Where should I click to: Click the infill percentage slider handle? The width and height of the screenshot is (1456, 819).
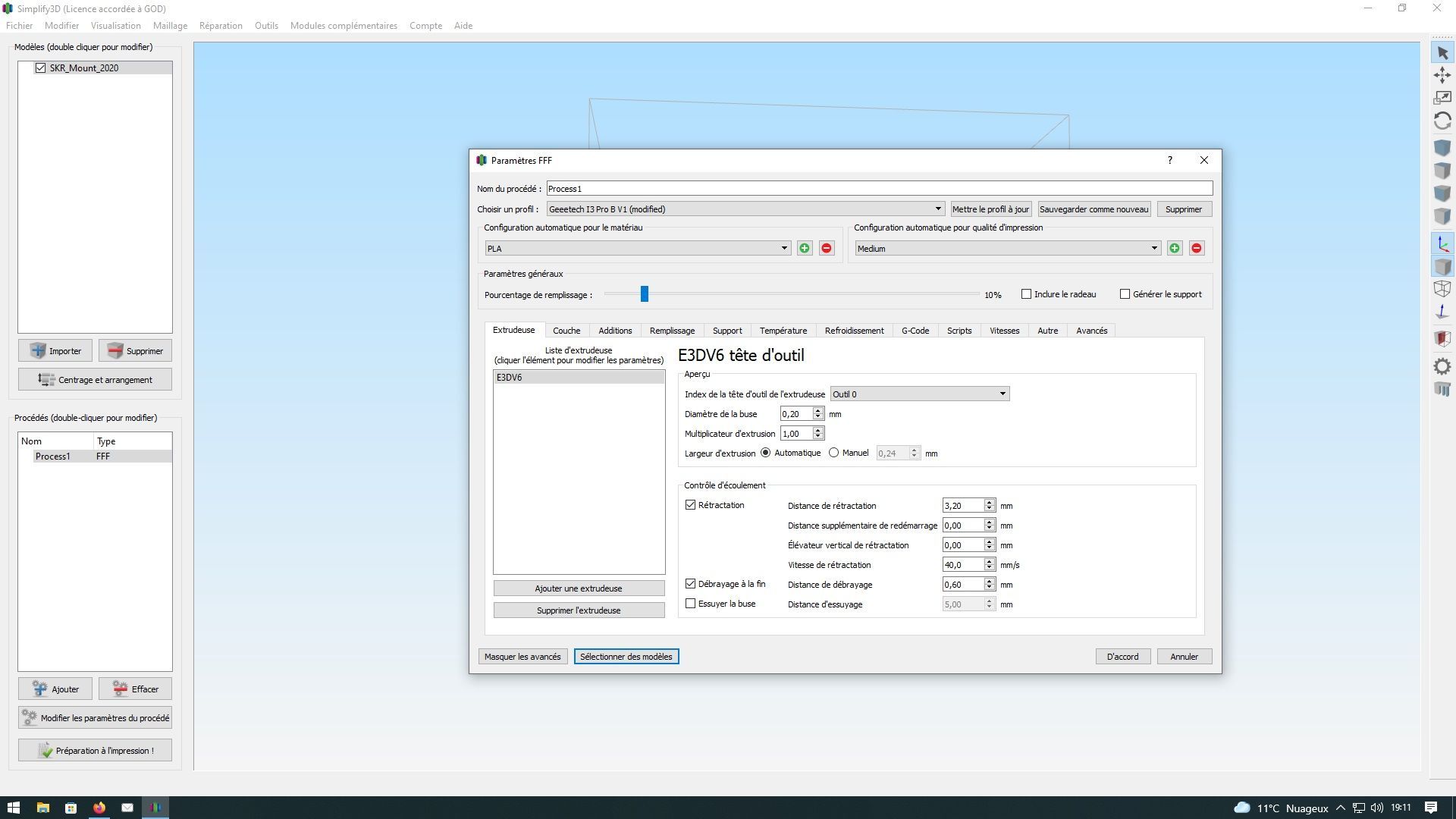(x=644, y=294)
